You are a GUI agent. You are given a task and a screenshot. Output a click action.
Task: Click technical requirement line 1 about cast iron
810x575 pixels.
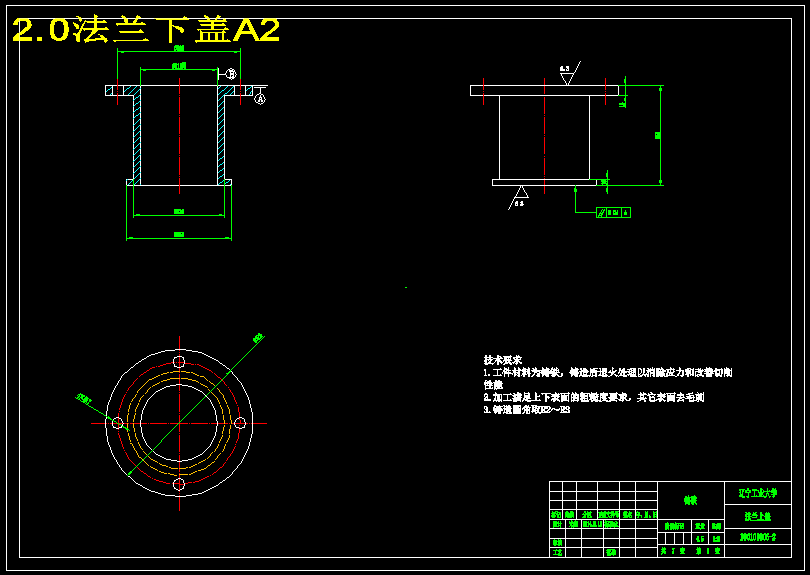pyautogui.click(x=608, y=378)
